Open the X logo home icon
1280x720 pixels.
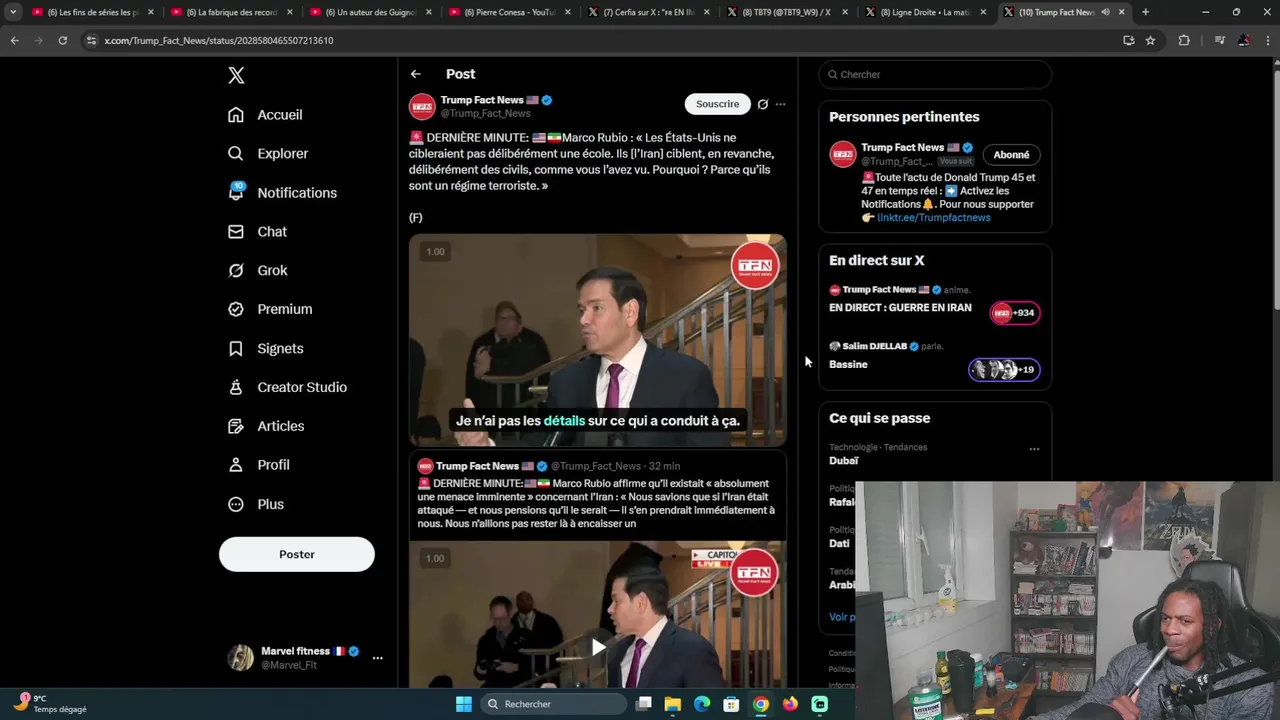pos(236,75)
